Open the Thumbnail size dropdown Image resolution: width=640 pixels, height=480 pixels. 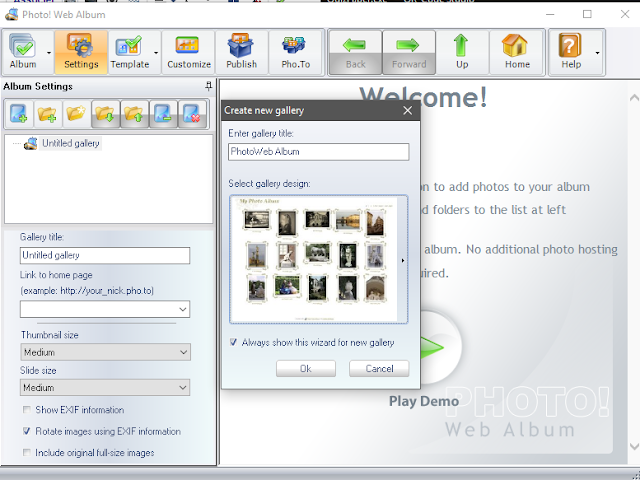(x=105, y=352)
